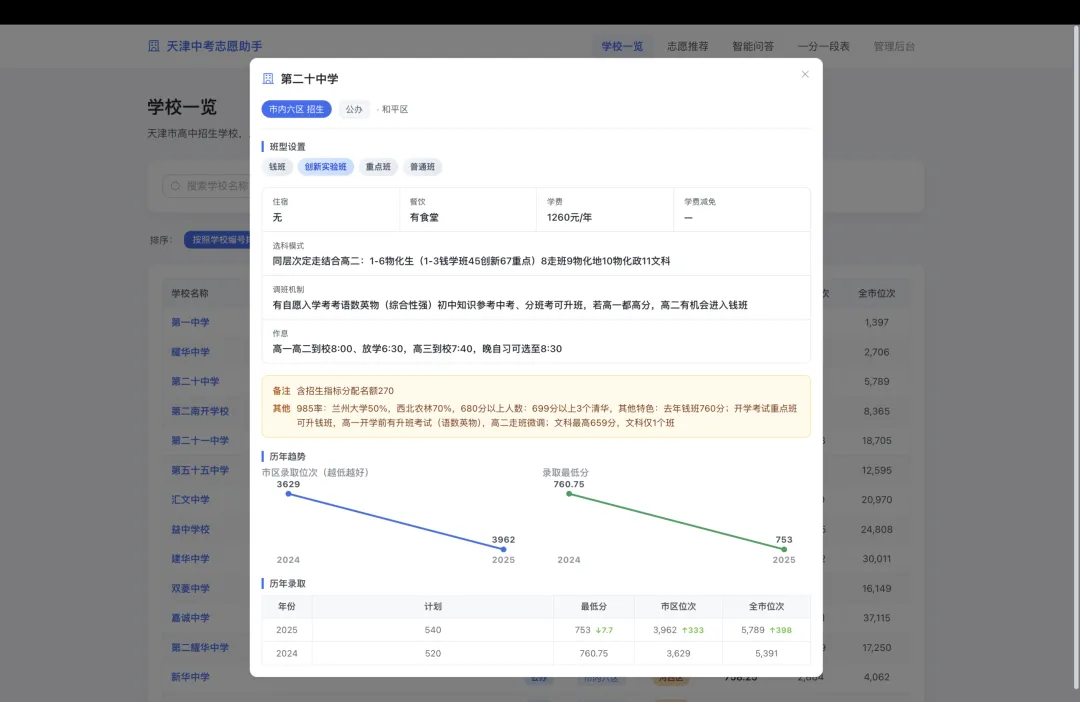Select the 市内六区 招生 badge
This screenshot has width=1080, height=702.
296,109
